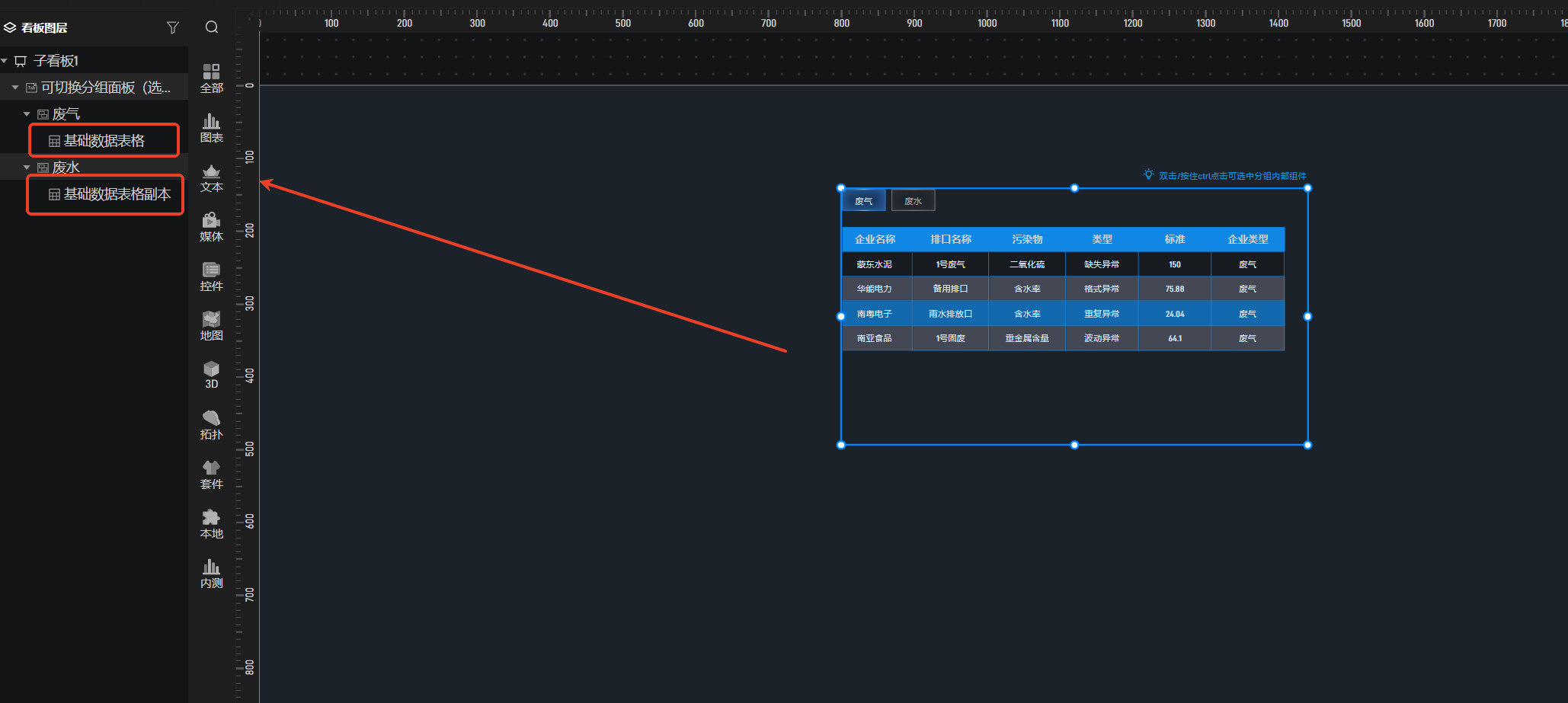1568x703 pixels.
Task: Switch to the 废气 tab in panel
Action: pos(863,201)
